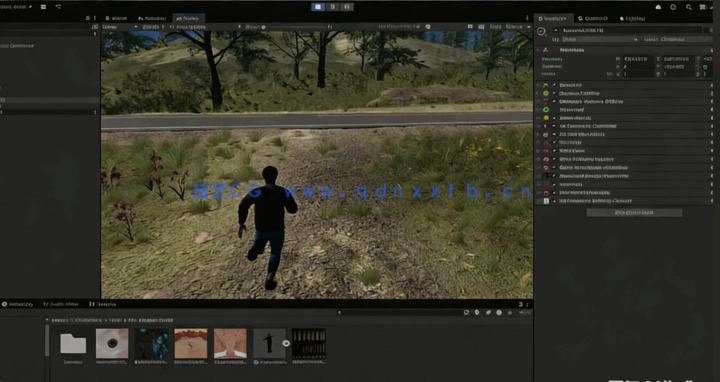The width and height of the screenshot is (720, 382).
Task: Switch to the middle tab above the viewport
Action: pyautogui.click(x=152, y=18)
